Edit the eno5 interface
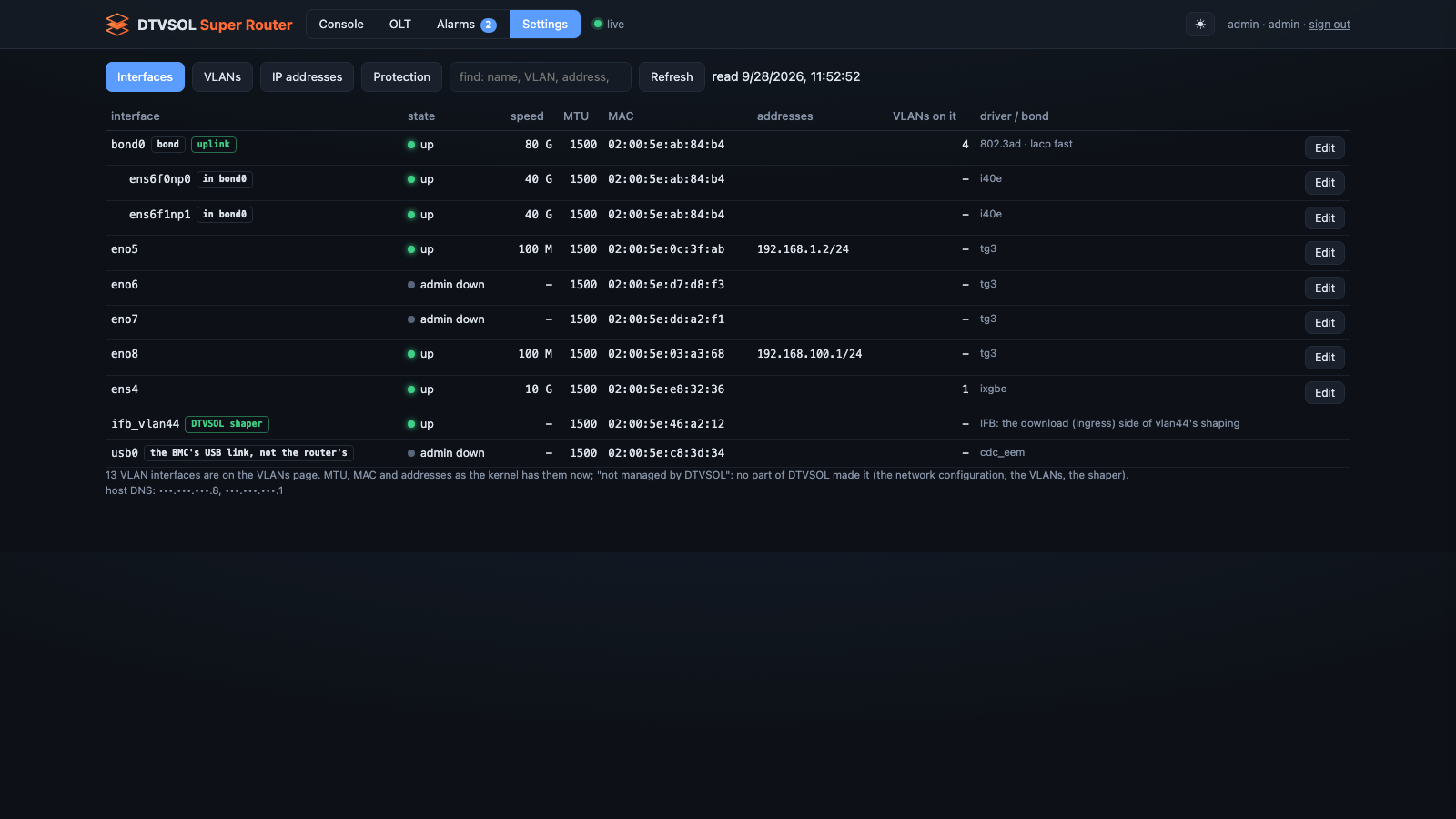Screen dimensions: 1456x819 coord(1325,253)
